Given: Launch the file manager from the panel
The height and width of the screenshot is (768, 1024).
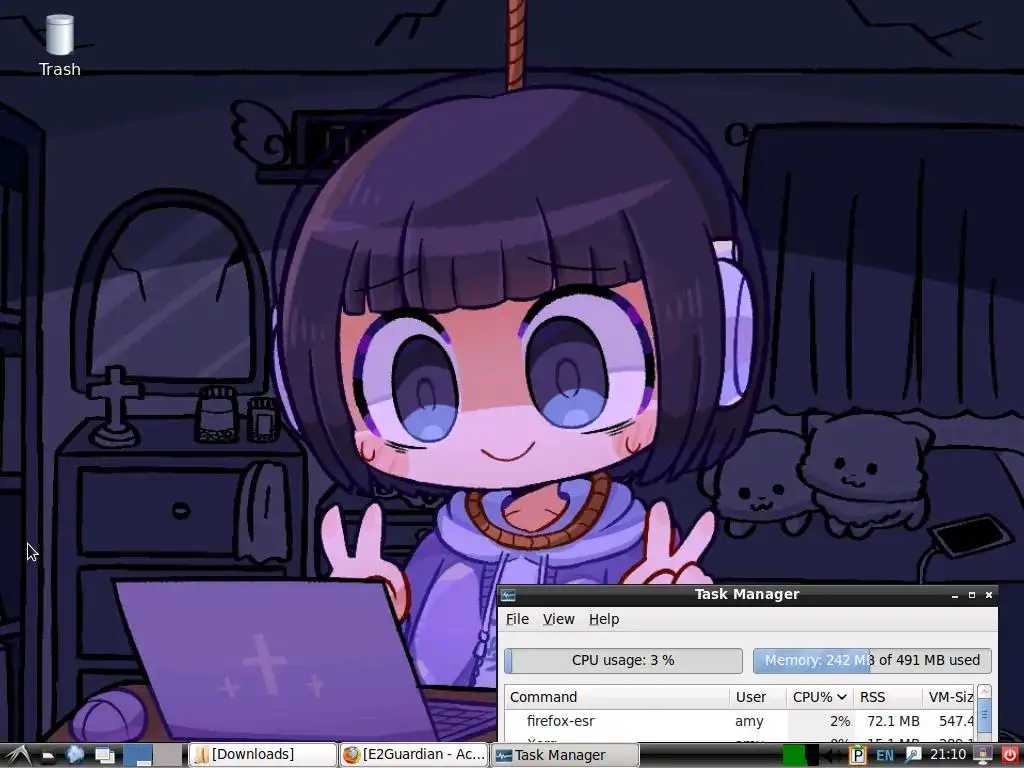Looking at the screenshot, I should tap(48, 756).
